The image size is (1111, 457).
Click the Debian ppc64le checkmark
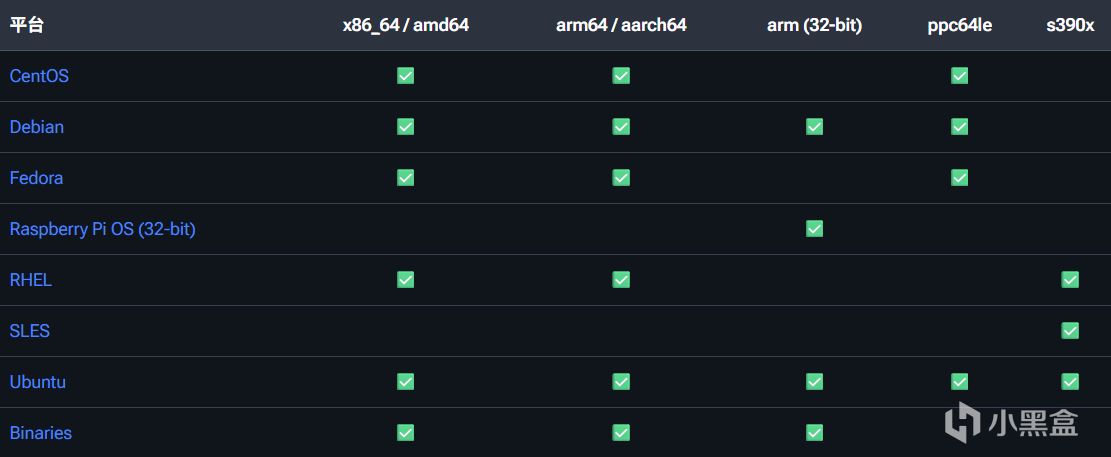[959, 127]
